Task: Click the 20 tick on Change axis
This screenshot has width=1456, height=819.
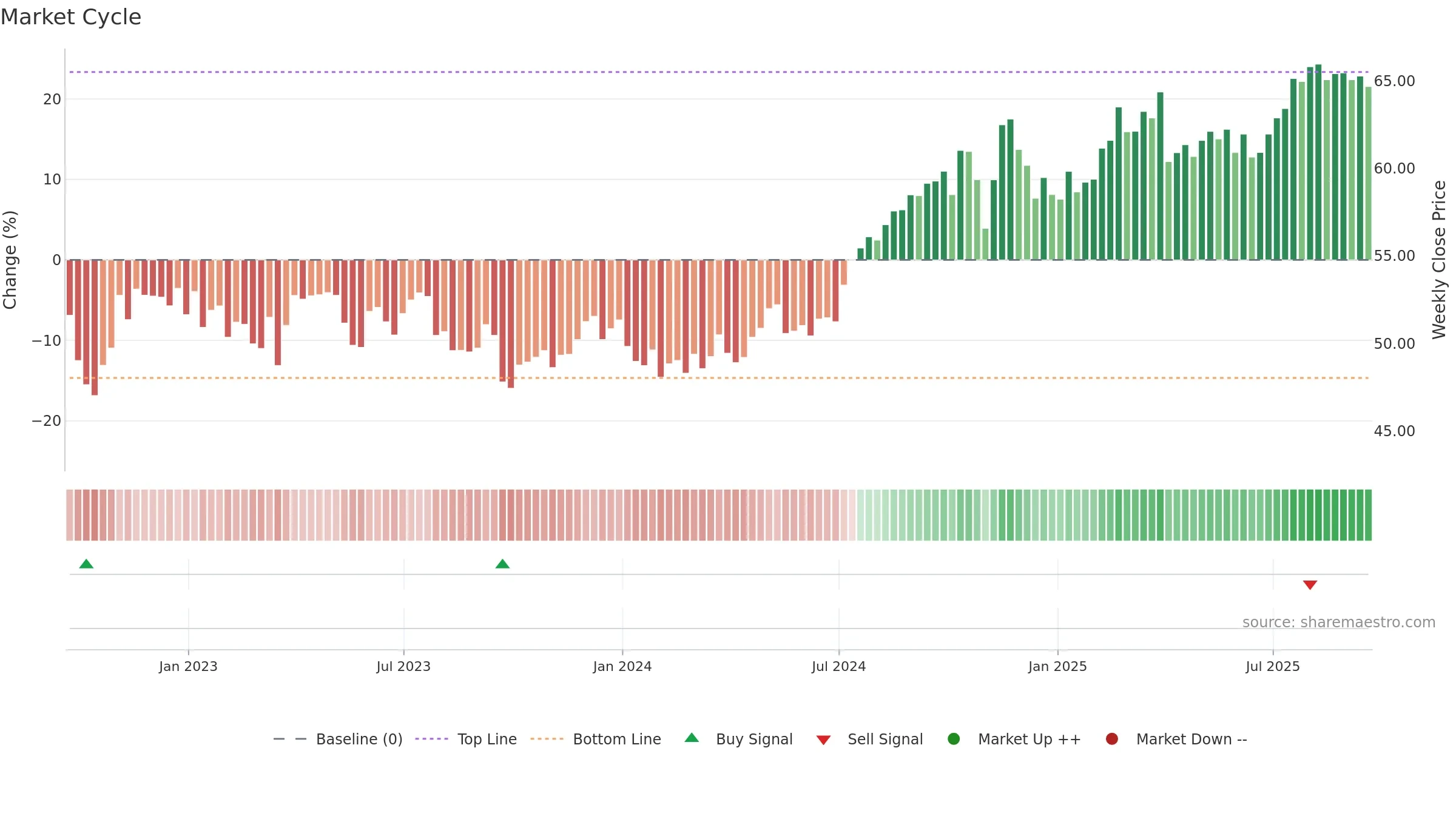Action: pyautogui.click(x=52, y=99)
